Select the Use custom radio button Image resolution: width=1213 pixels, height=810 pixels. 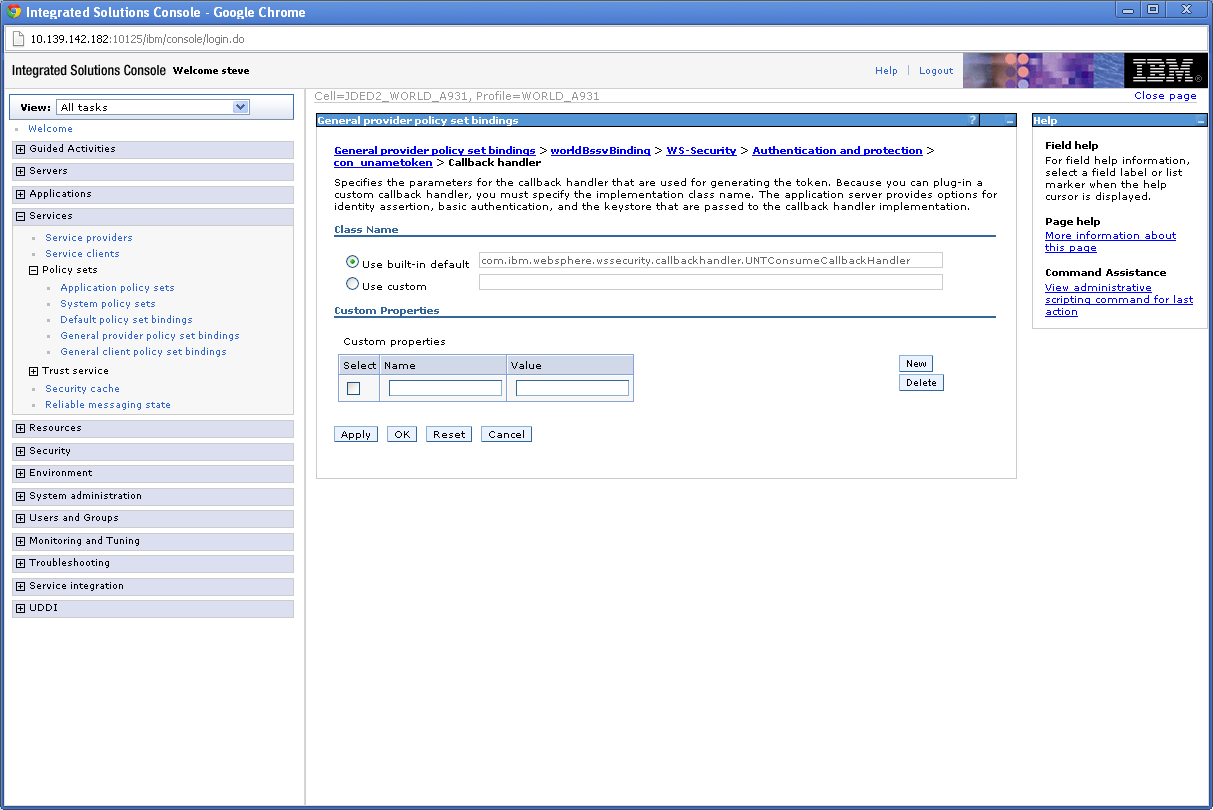point(352,284)
